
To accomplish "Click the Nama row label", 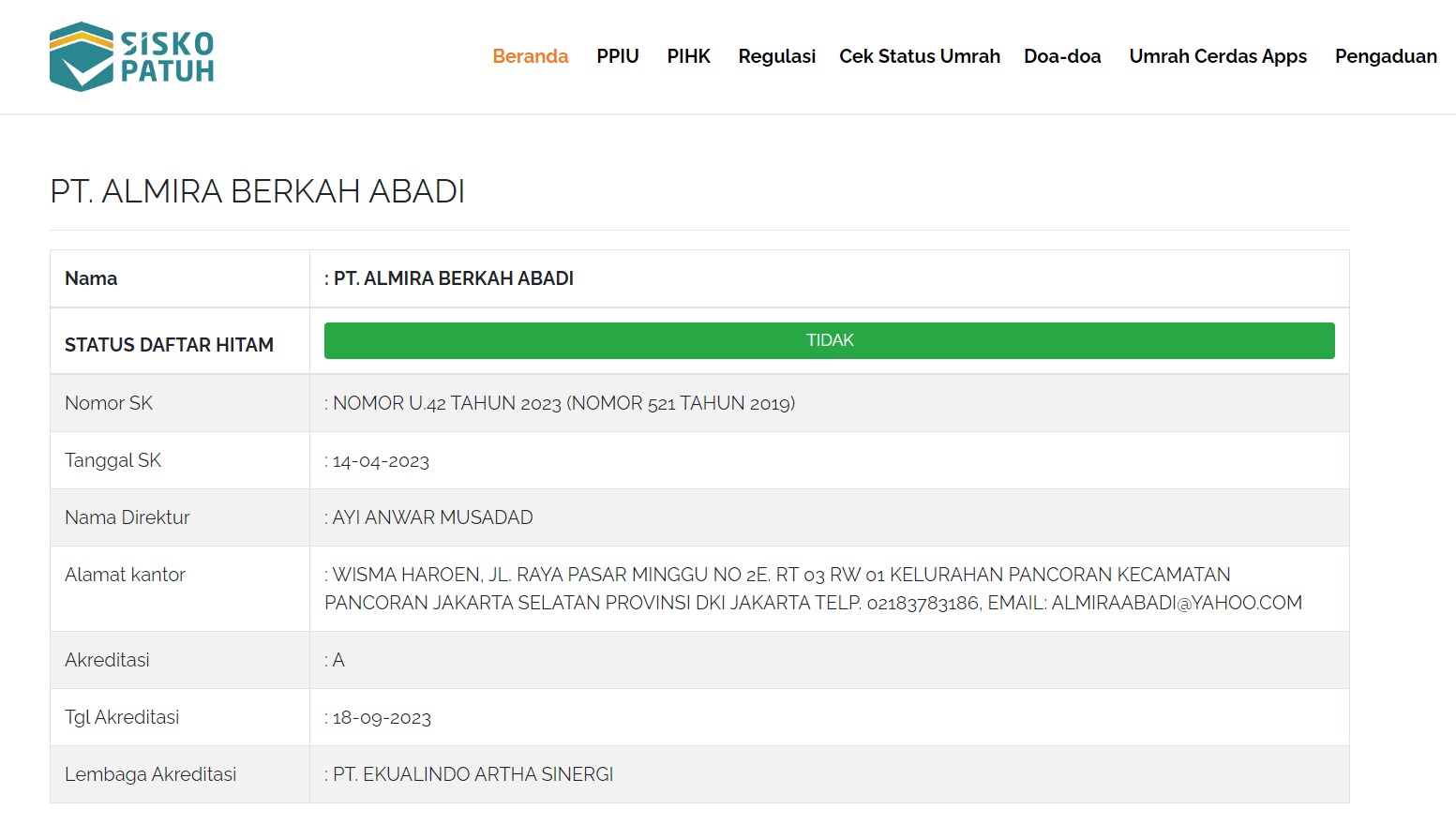I will click(91, 278).
